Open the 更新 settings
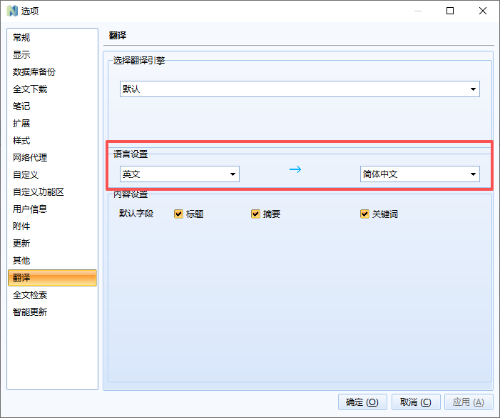 [52, 243]
